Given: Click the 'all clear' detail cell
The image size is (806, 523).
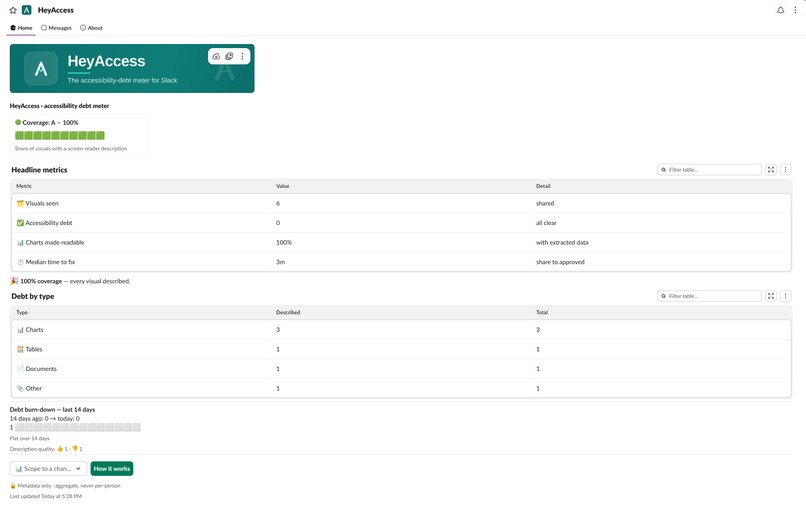Looking at the screenshot, I should [546, 223].
